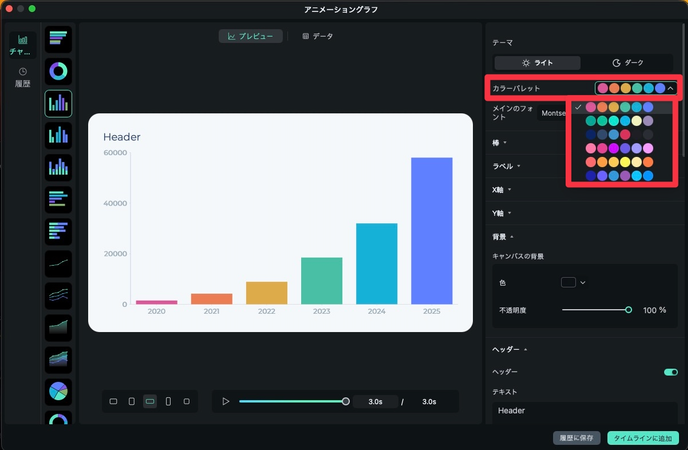Expand the X軸 section

[x=500, y=188]
